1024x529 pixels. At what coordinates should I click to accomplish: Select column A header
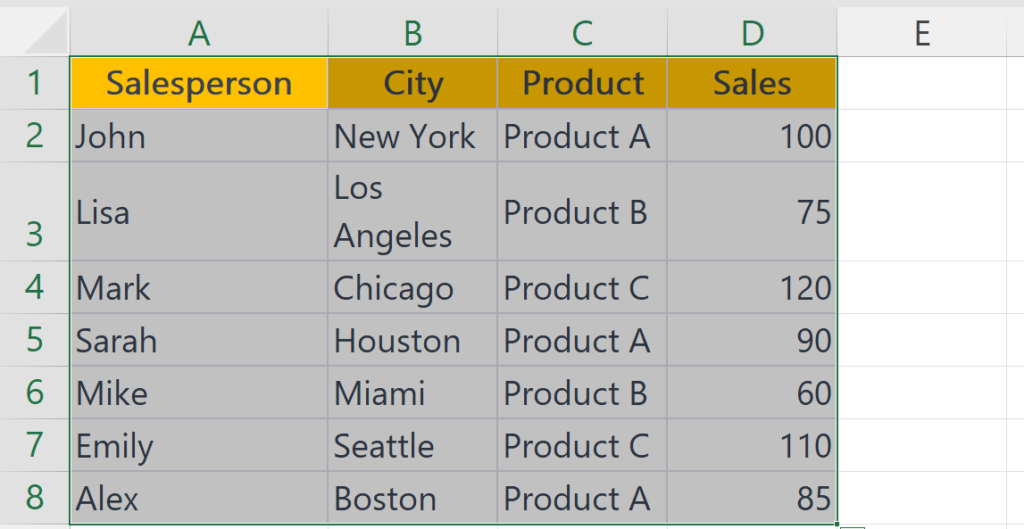[x=199, y=32]
